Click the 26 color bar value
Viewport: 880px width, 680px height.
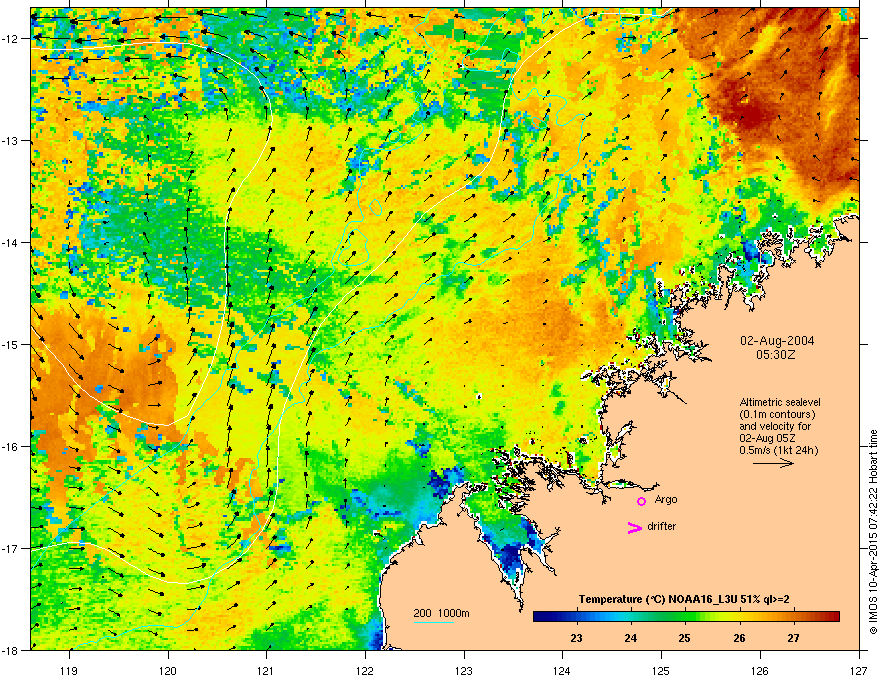[739, 638]
